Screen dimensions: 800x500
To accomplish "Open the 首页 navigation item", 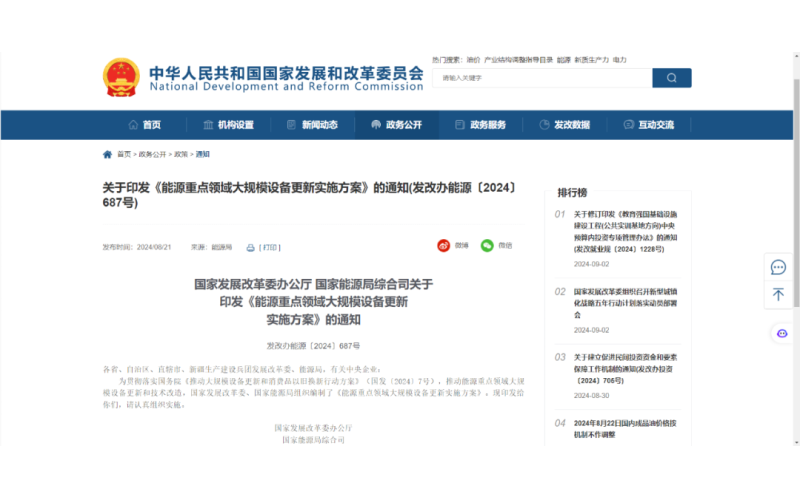I will 145,125.
